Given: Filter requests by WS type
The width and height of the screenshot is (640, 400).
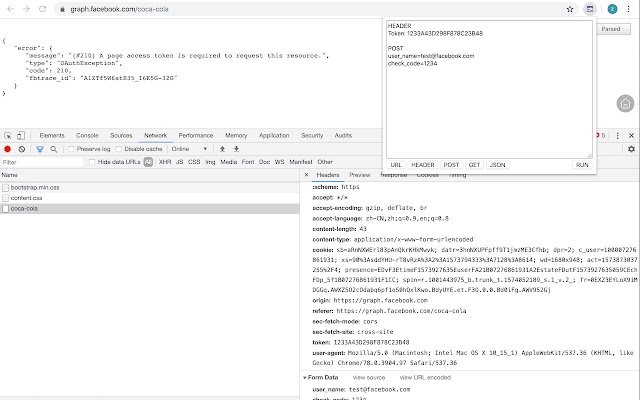Looking at the screenshot, I should [279, 162].
